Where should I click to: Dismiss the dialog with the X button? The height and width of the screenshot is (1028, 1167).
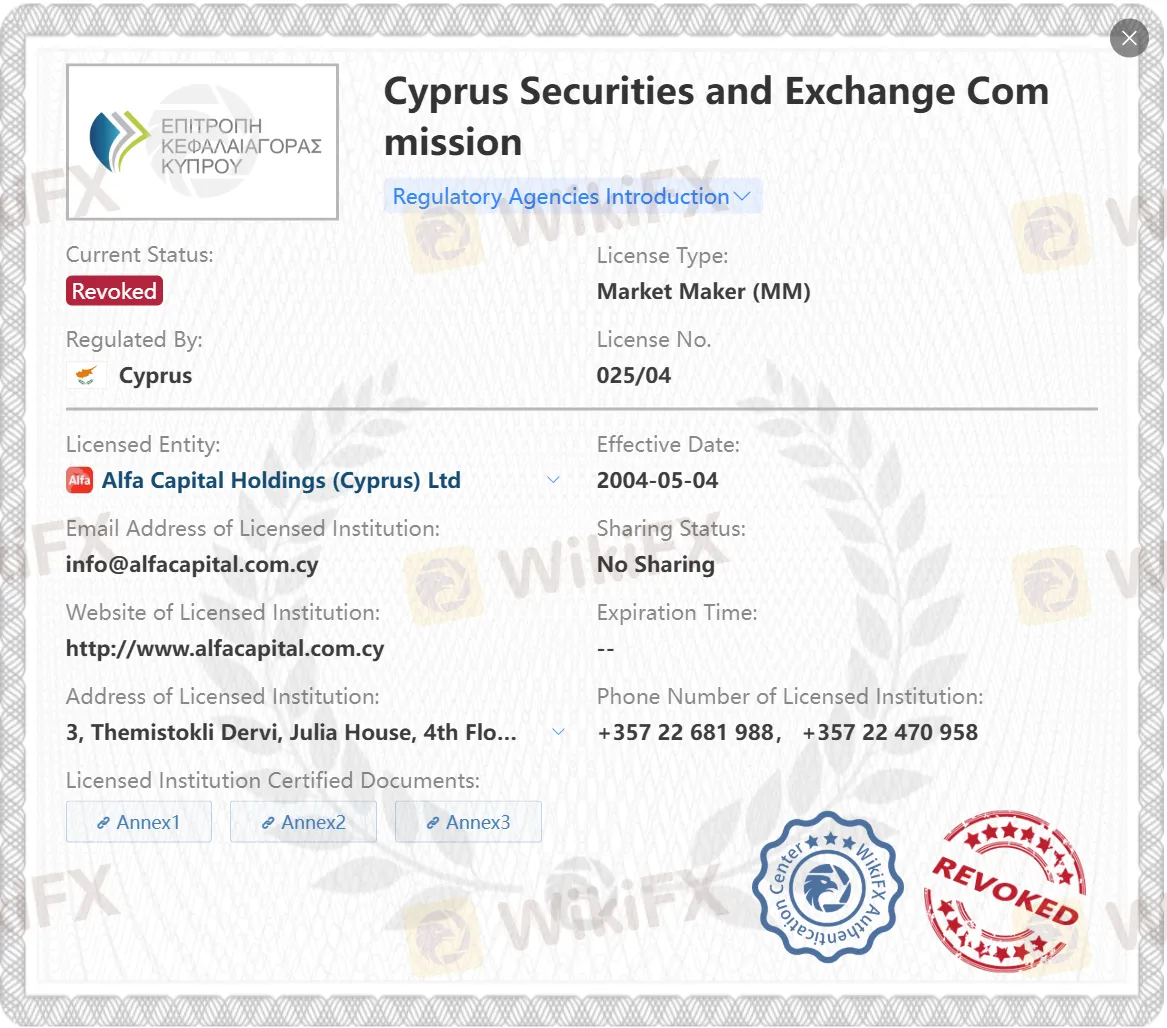coord(1129,38)
